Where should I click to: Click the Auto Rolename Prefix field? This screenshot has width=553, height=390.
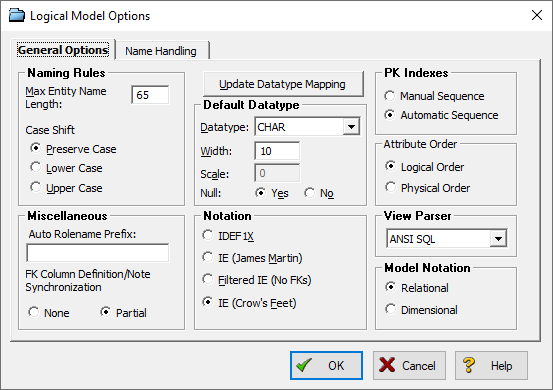(98, 253)
